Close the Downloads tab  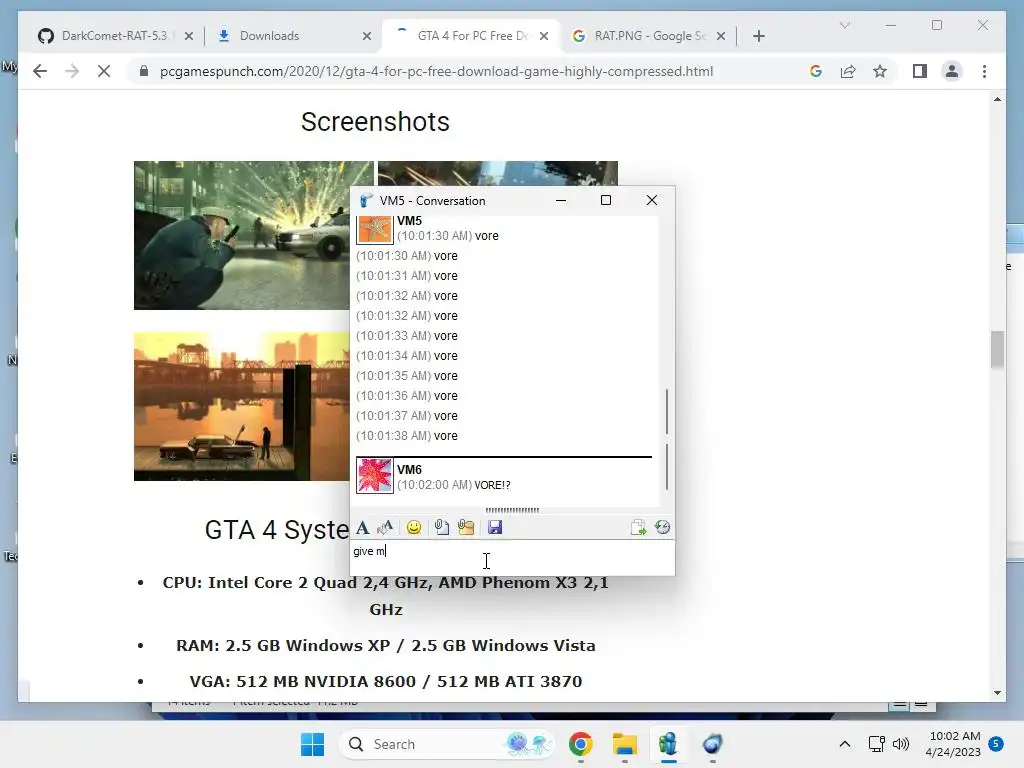[367, 36]
